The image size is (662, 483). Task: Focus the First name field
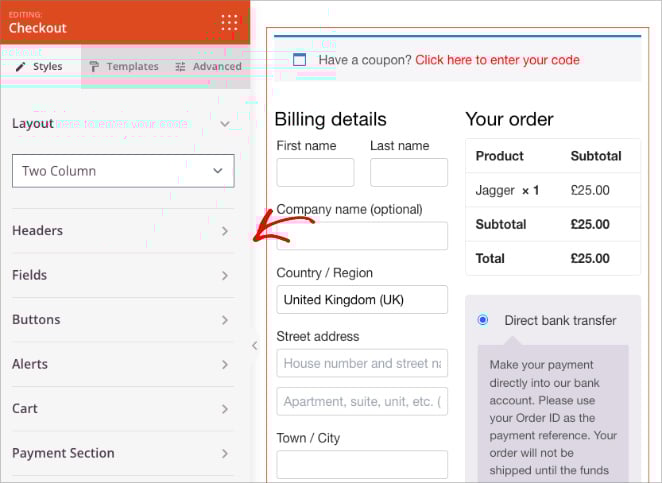315,172
